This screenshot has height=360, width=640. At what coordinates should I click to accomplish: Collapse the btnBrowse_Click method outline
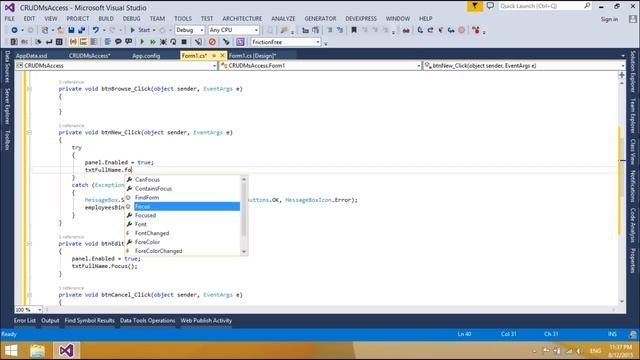(29, 89)
